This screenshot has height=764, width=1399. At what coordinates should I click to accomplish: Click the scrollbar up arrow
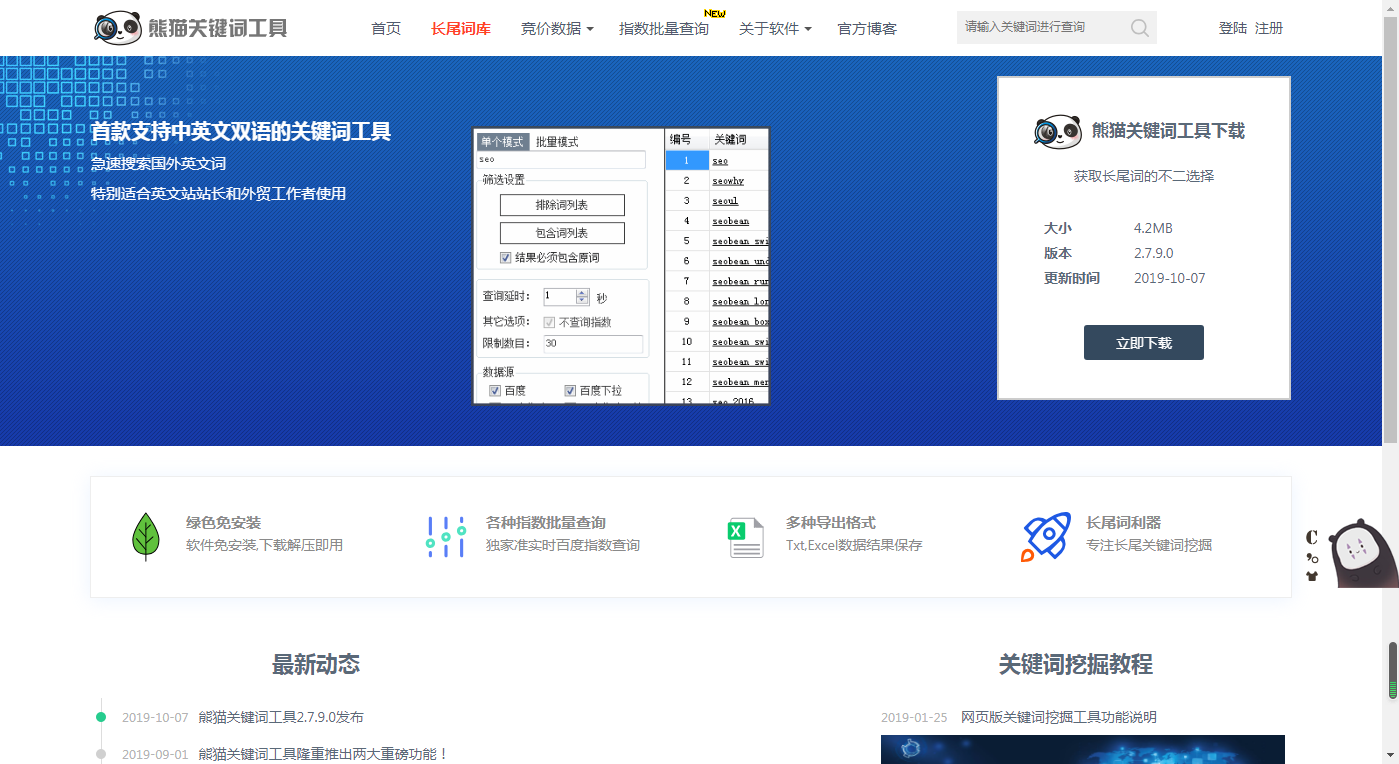click(x=1391, y=7)
